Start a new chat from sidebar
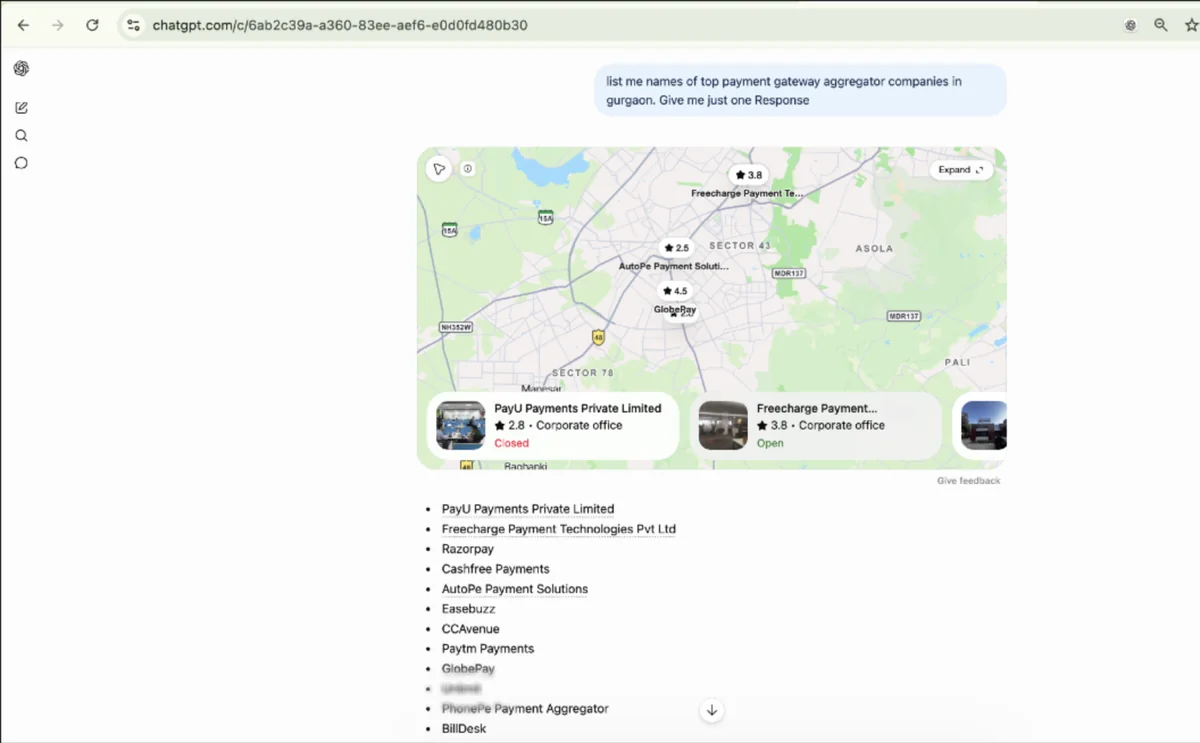This screenshot has width=1200, height=743. [x=21, y=108]
